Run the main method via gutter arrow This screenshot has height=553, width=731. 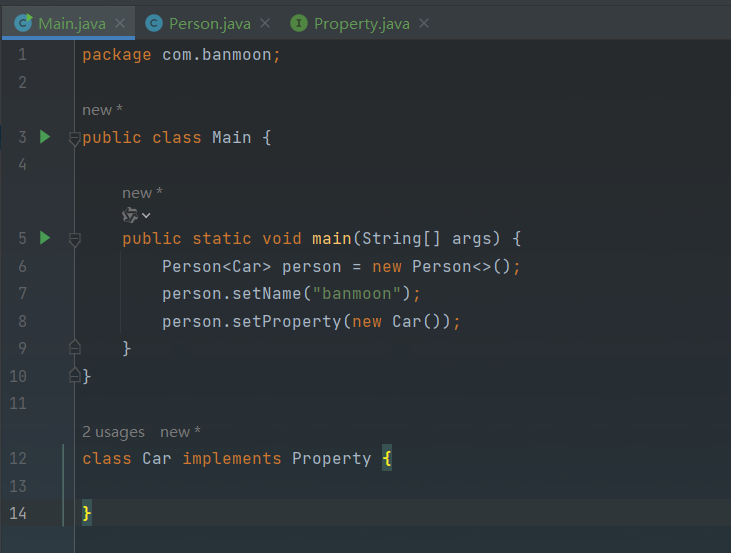45,238
